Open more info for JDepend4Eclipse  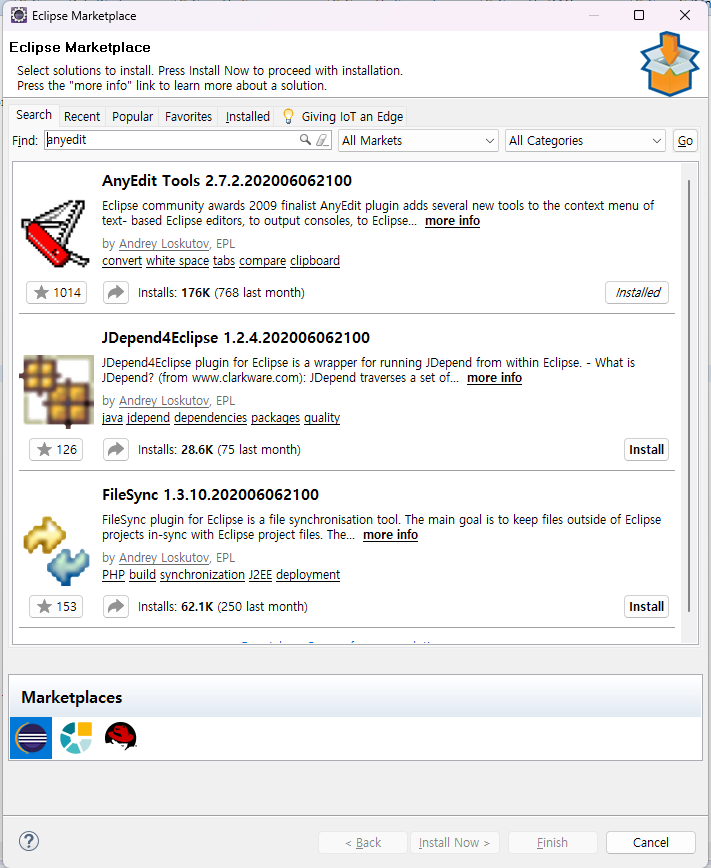tap(494, 378)
